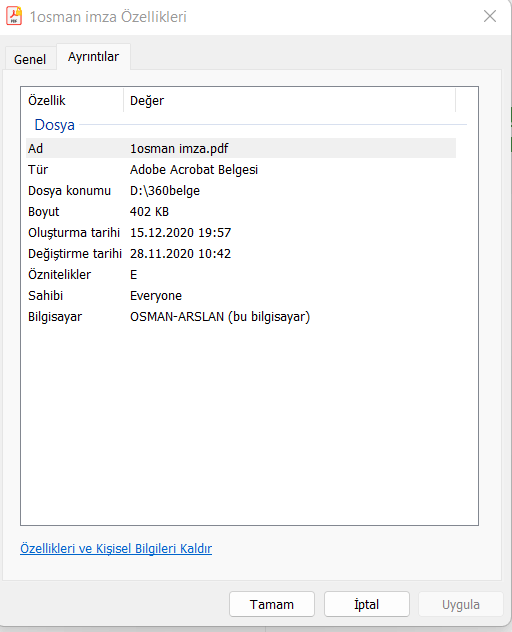
Task: Click the Boyut 402 KB row
Action: 241,212
